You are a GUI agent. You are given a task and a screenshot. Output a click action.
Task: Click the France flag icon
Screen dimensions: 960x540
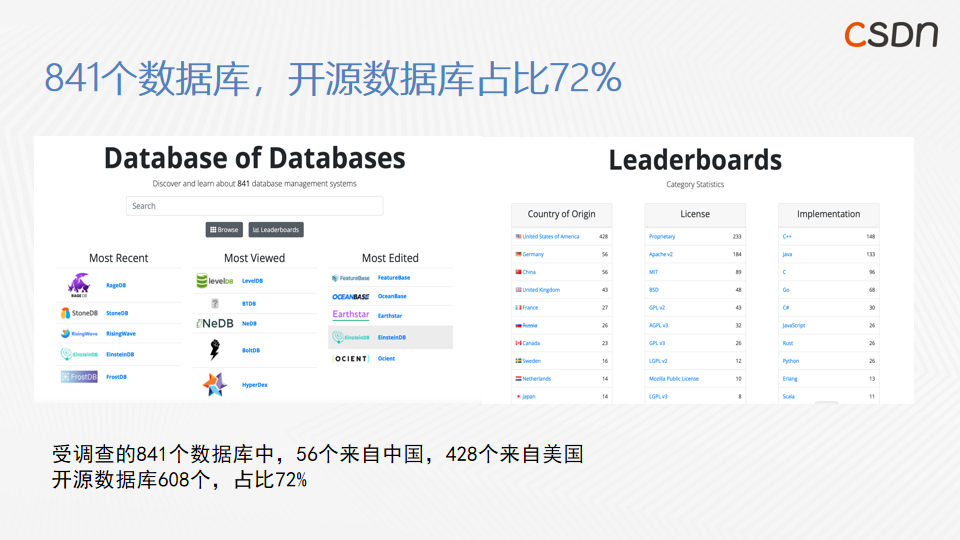[519, 307]
